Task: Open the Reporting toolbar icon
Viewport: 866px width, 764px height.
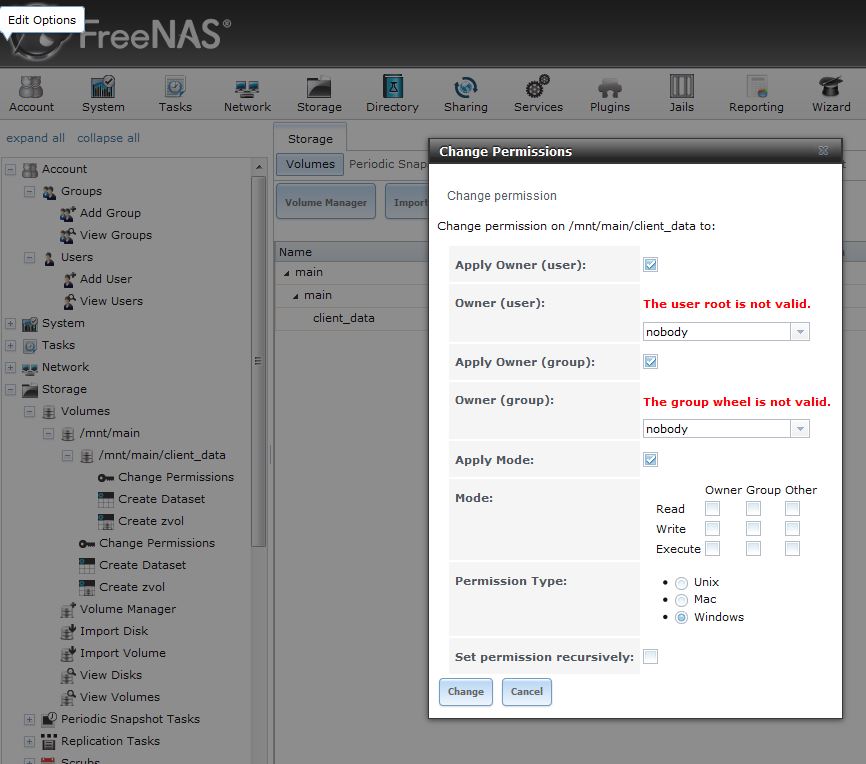Action: click(x=756, y=87)
